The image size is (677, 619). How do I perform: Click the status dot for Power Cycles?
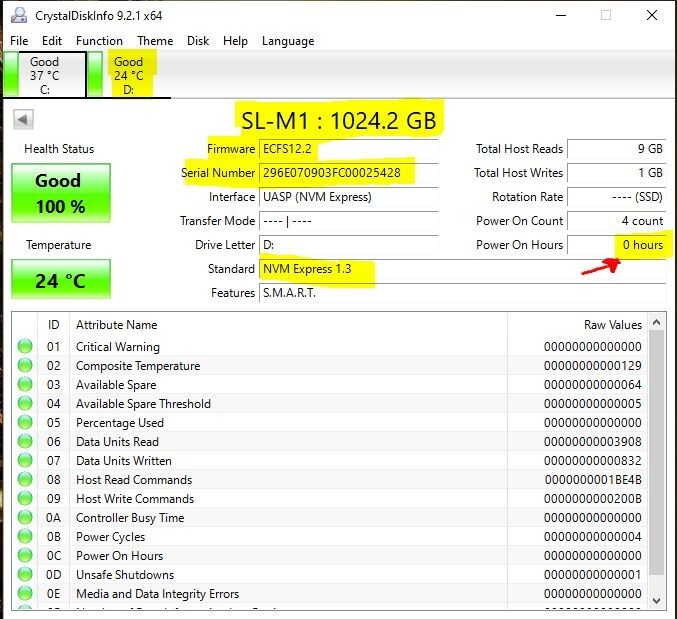click(25, 536)
